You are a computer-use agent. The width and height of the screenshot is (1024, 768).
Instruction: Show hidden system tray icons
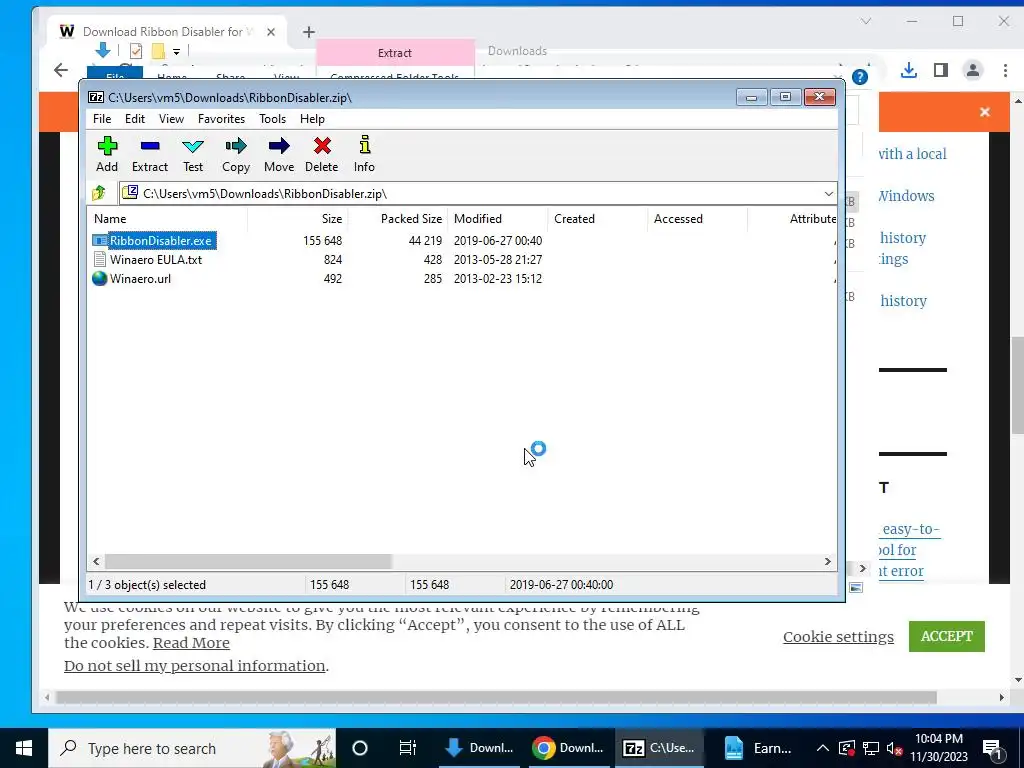coord(823,748)
